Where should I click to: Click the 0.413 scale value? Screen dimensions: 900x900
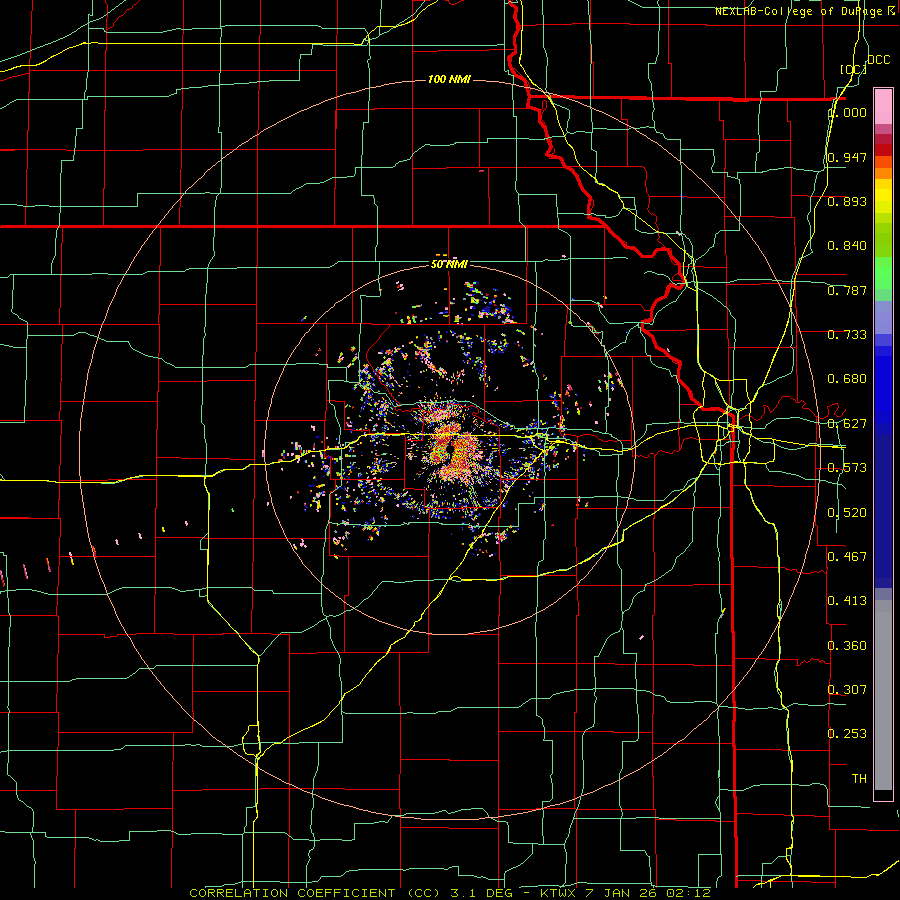coord(847,601)
